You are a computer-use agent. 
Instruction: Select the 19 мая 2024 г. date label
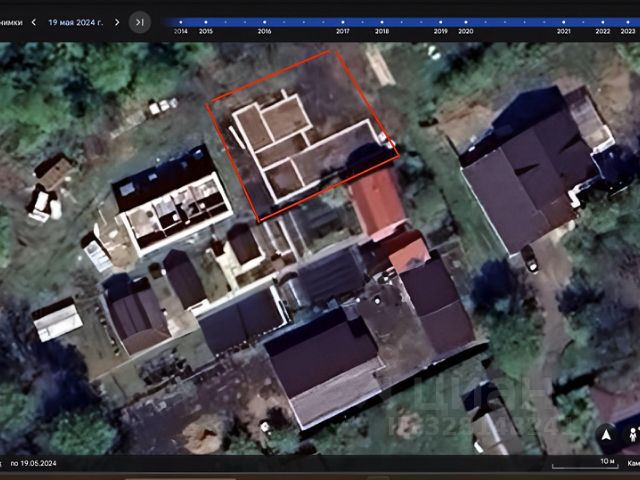76,22
